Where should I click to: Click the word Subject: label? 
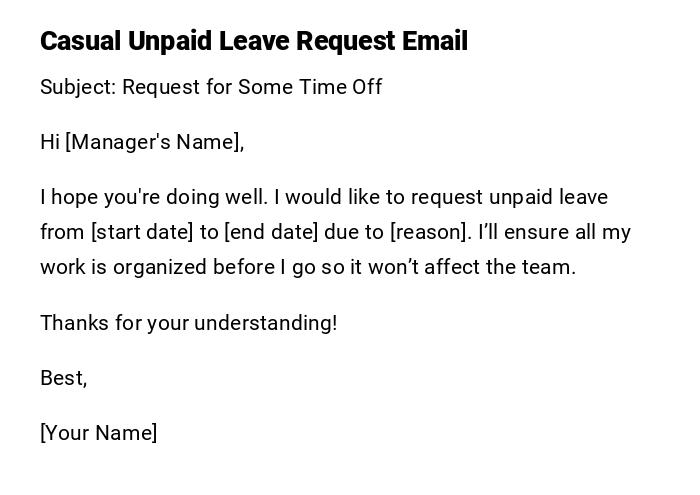78,87
